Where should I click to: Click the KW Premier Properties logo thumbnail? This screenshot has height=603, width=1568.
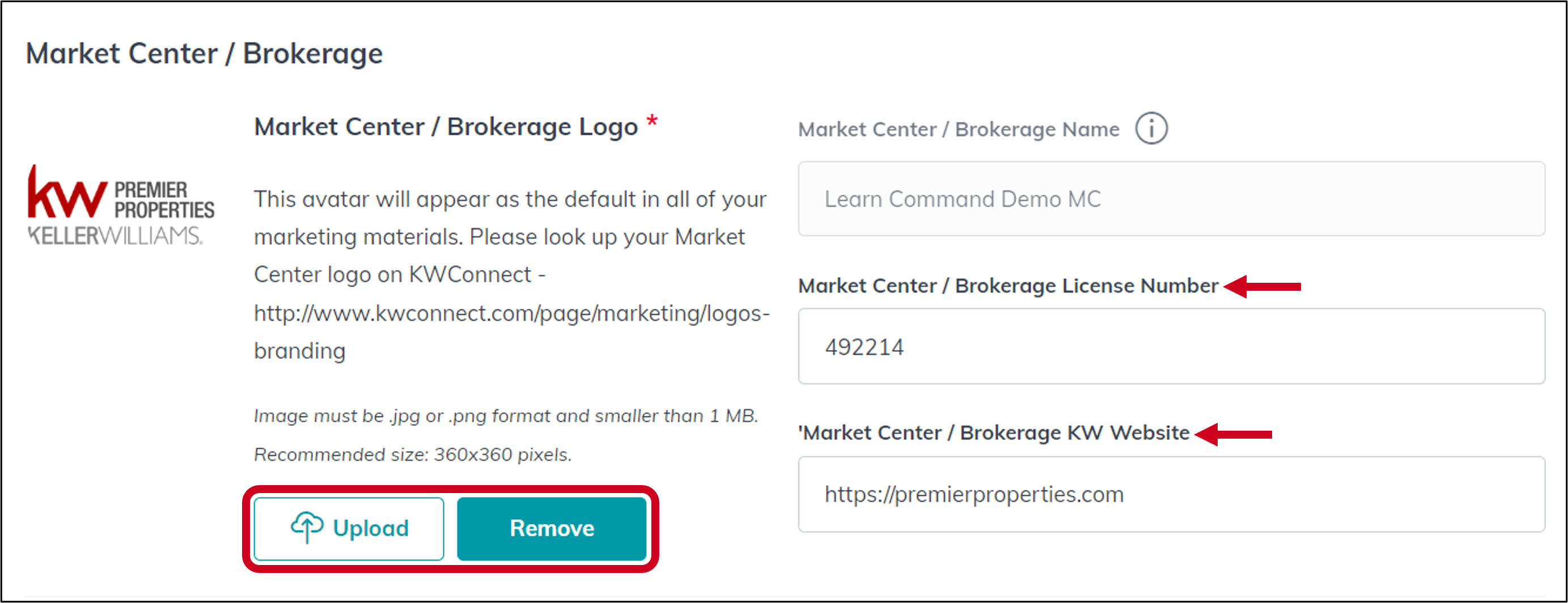click(x=121, y=205)
